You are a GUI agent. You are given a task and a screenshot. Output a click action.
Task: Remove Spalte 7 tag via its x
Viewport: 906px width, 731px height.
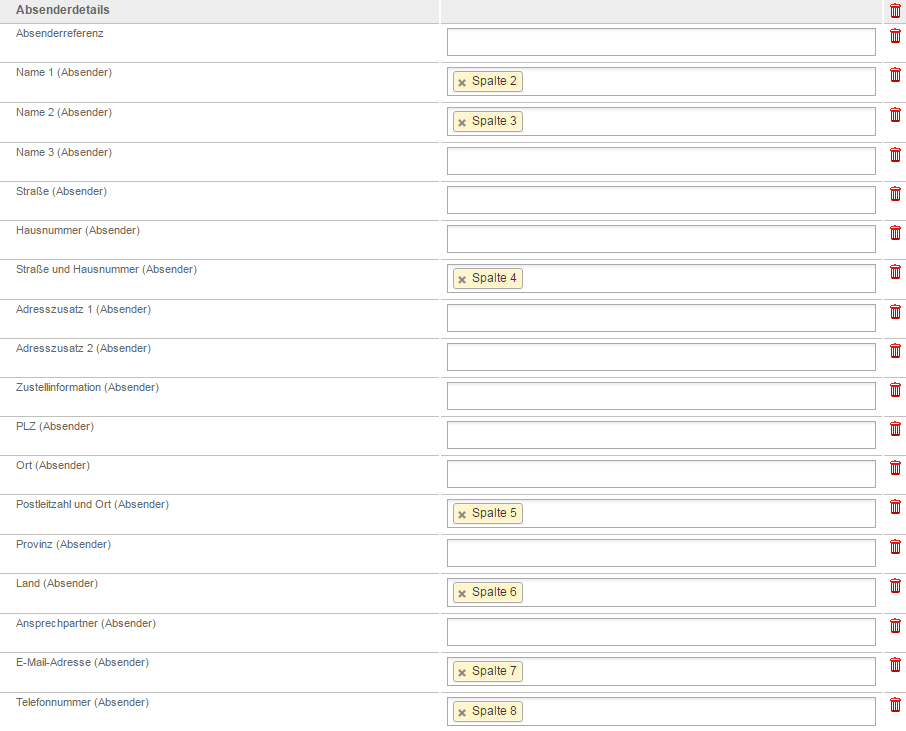[x=462, y=673]
